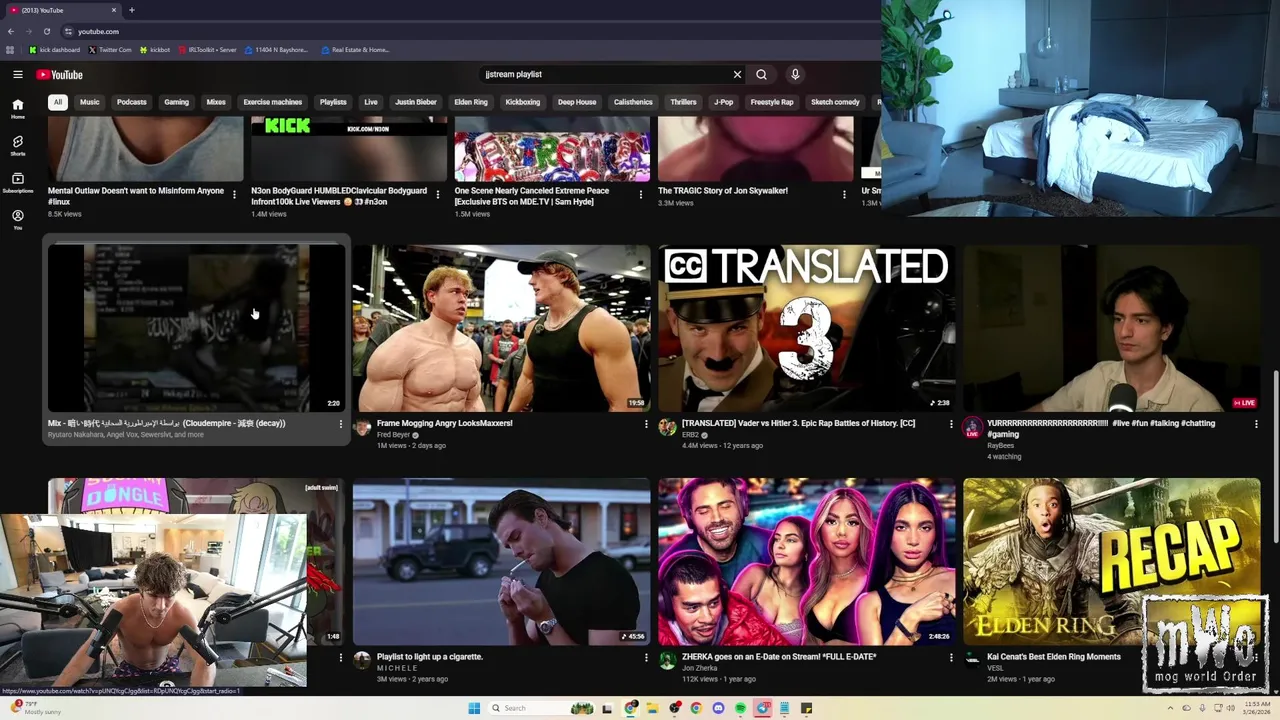Open more options for Mix Cloudempire item
Viewport: 1280px width, 720px height.
pyautogui.click(x=340, y=424)
